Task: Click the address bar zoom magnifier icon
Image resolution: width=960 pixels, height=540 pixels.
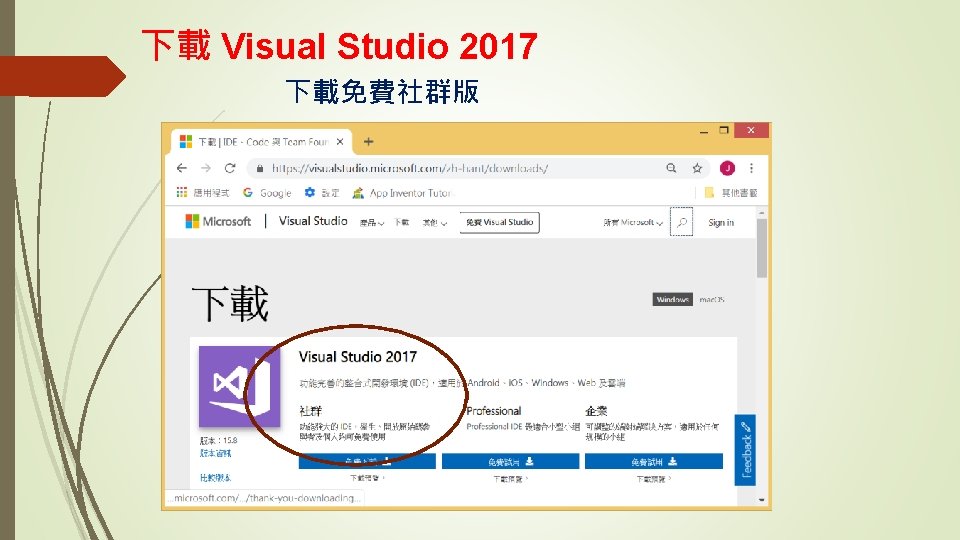Action: (671, 168)
